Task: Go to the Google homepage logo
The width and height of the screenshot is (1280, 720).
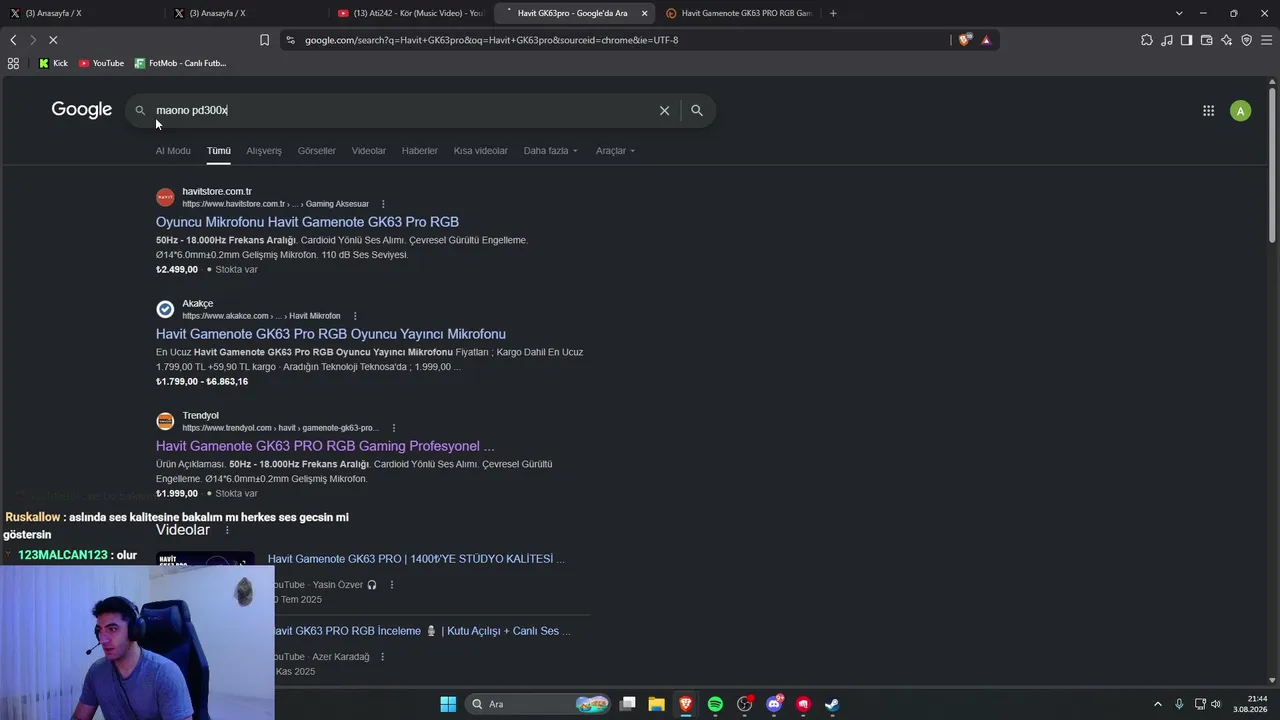Action: point(82,110)
